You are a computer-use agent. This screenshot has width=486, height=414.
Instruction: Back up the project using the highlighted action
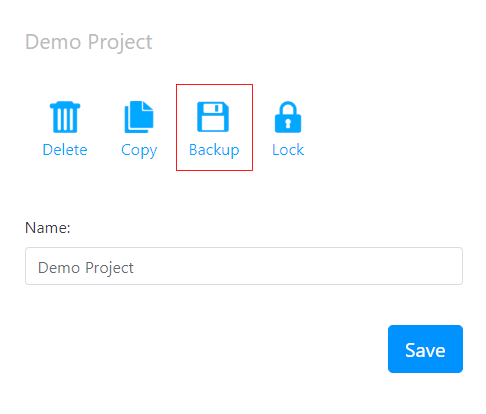214,127
